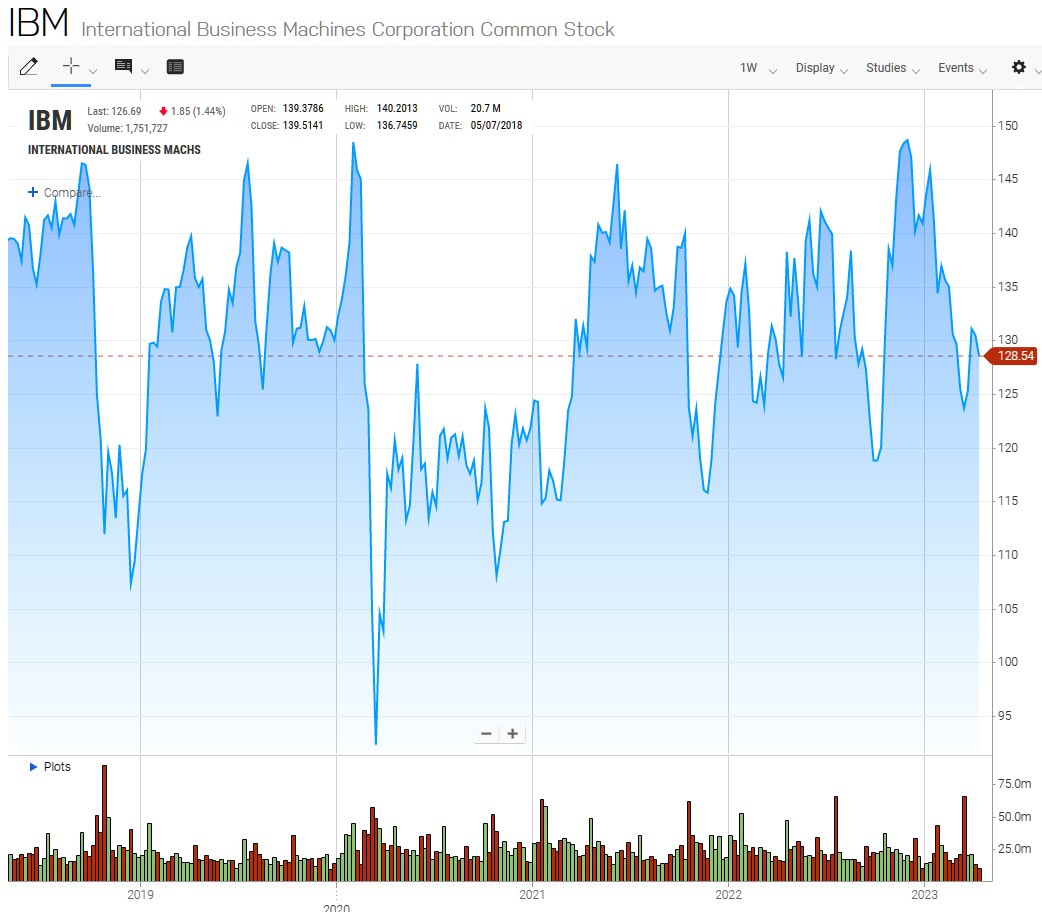Select the pencil drawing tool

(x=29, y=66)
